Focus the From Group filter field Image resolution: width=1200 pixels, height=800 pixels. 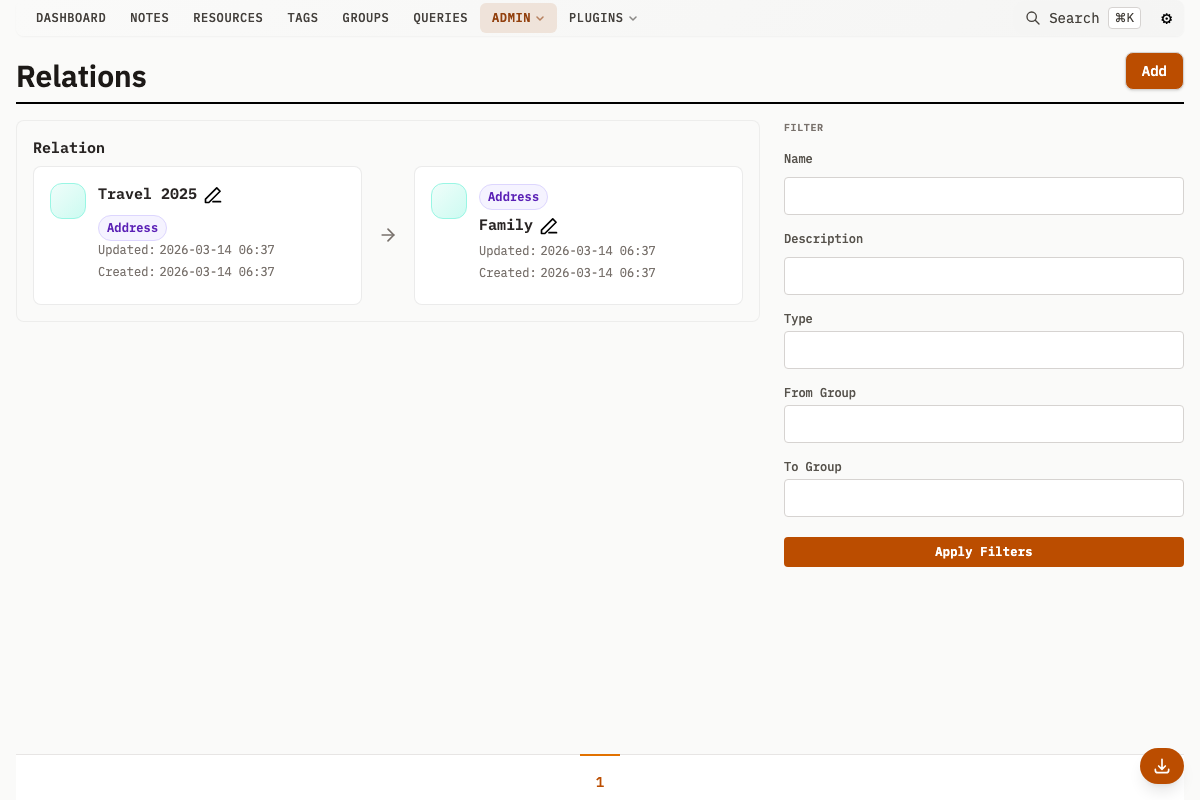tap(983, 424)
